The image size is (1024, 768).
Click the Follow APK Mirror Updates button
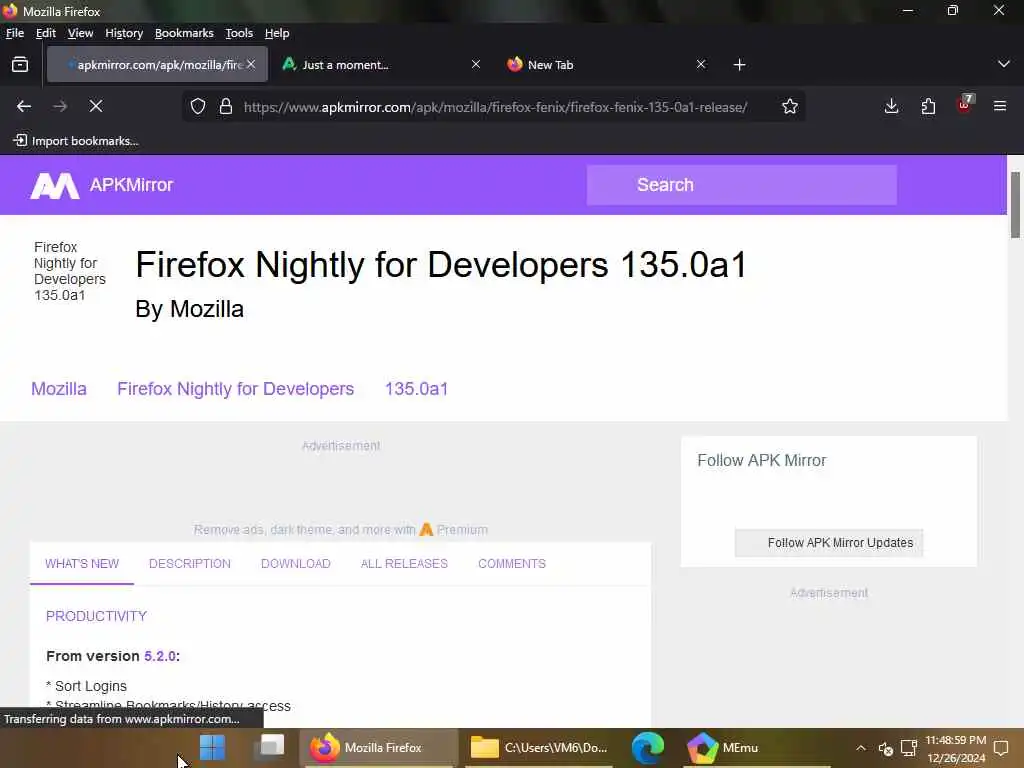829,543
